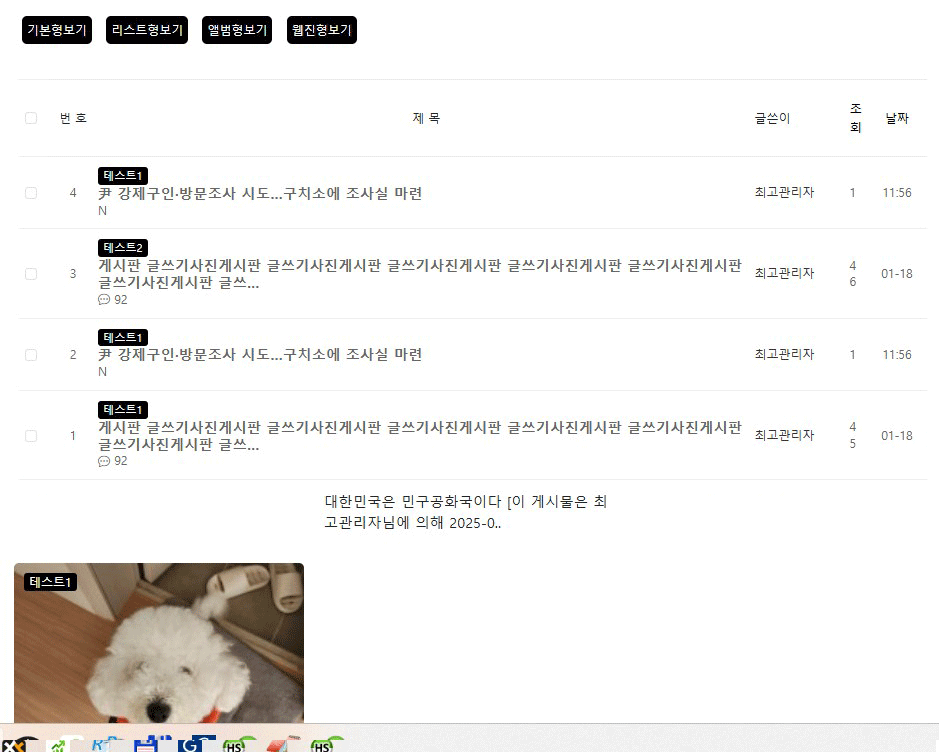Click the 테스트1 badge on the puppy thumbnail

click(50, 582)
